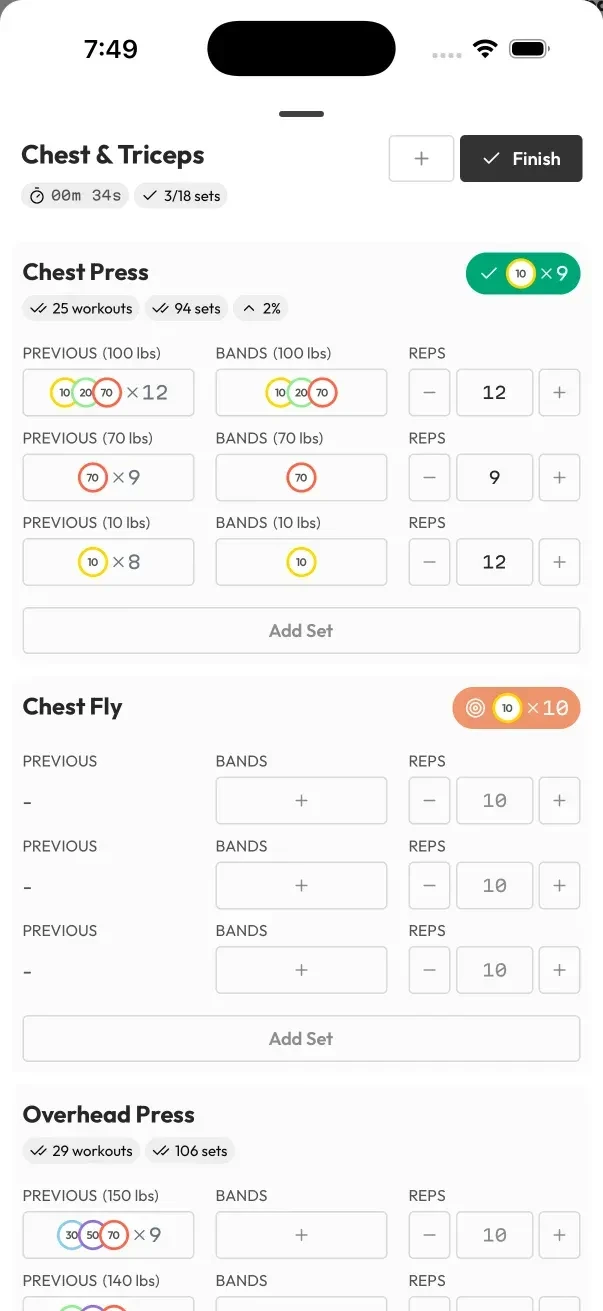Tap the orange active-set badge on Chest Fly
The width and height of the screenshot is (603, 1311).
coord(516,707)
